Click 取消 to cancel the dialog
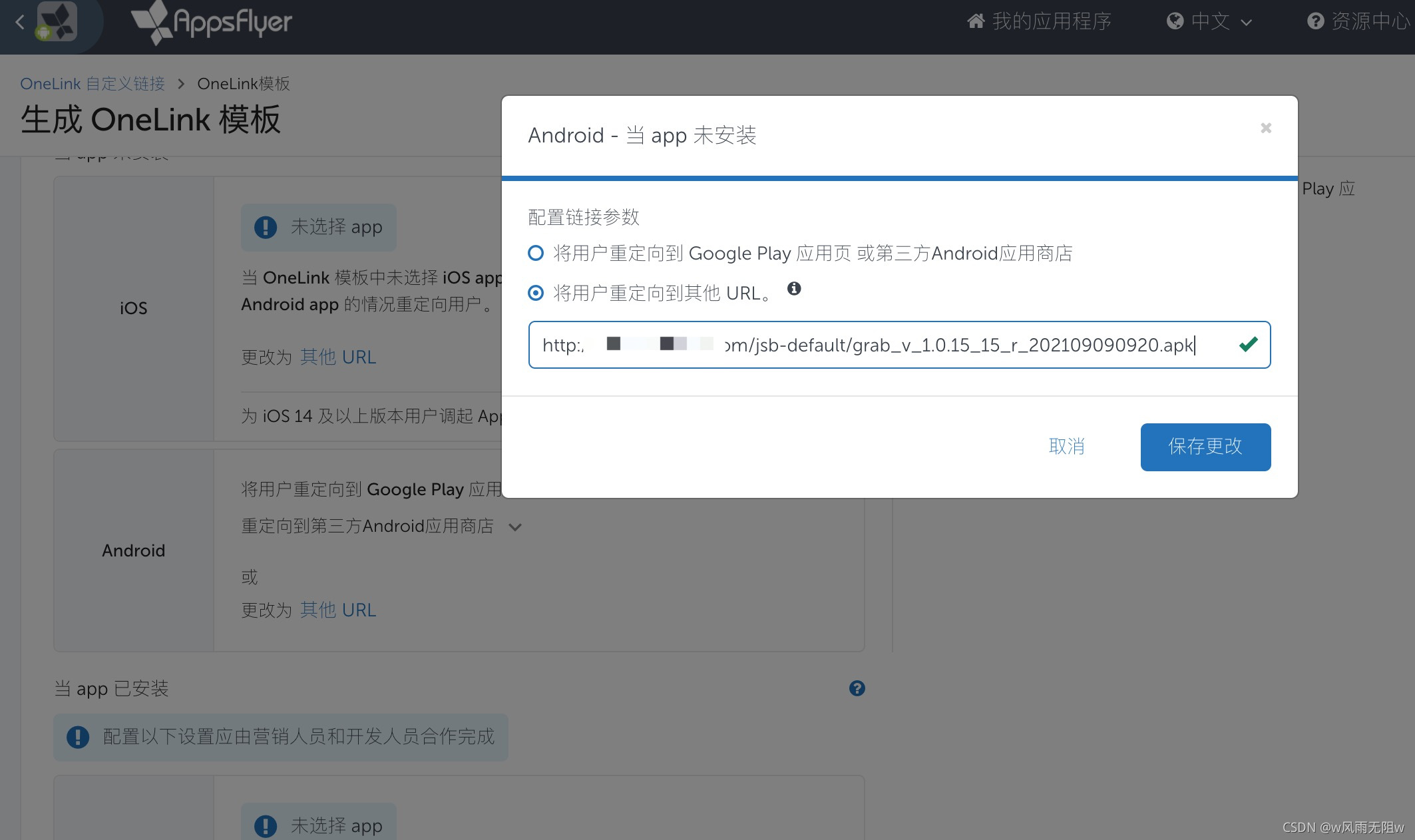Image resolution: width=1415 pixels, height=840 pixels. [1067, 447]
